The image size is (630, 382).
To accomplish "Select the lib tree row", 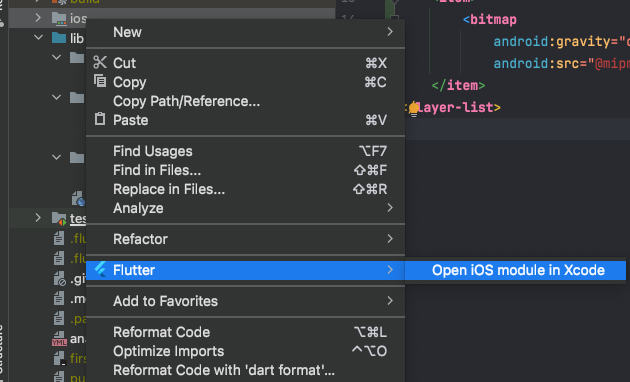I will 47,38.
